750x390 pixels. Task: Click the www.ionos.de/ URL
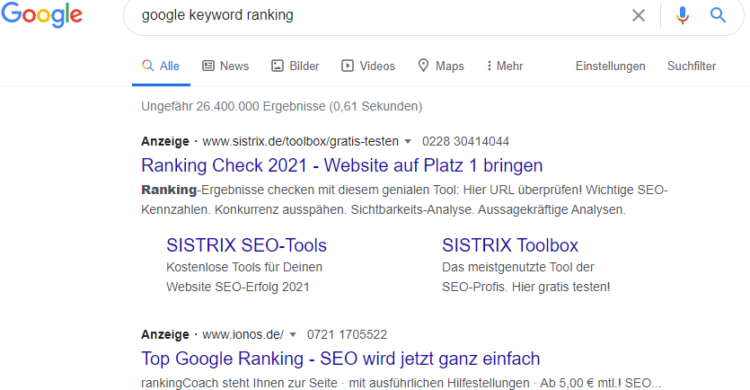click(243, 335)
